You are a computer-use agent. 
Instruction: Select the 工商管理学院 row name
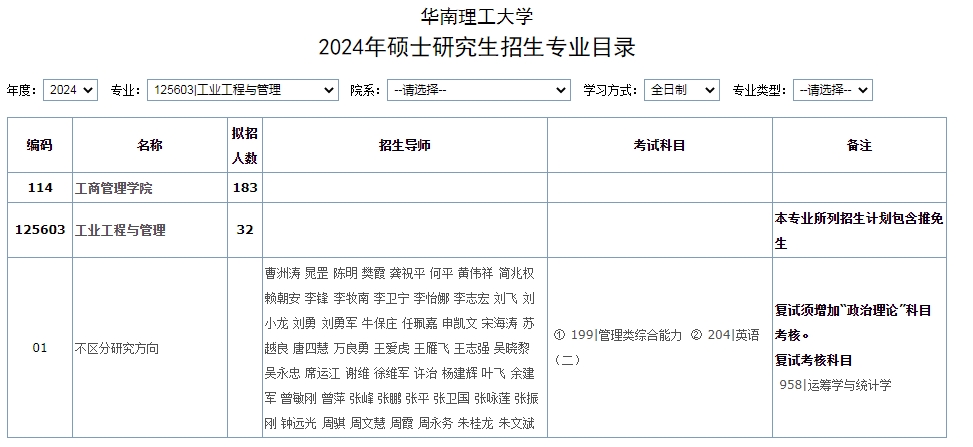click(114, 188)
